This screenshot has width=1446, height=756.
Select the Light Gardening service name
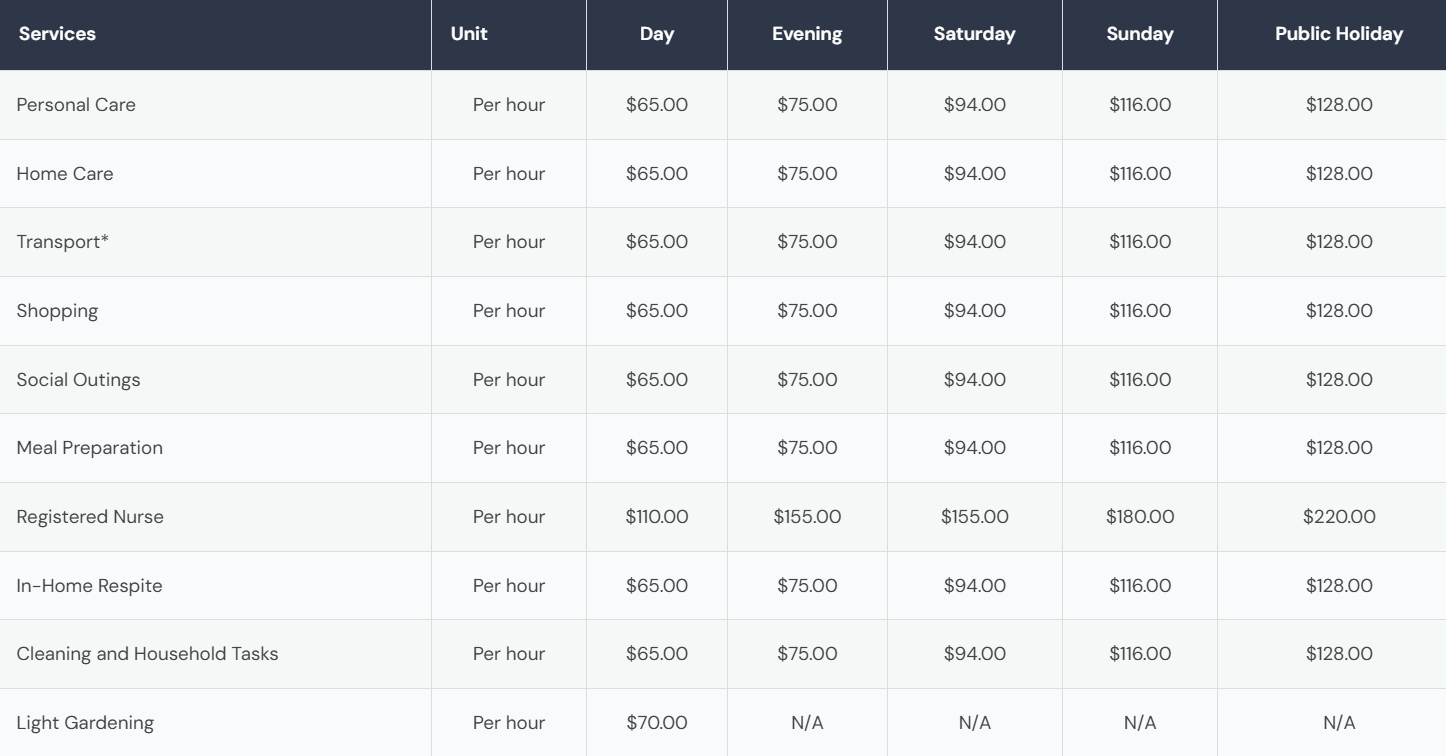pyautogui.click(x=85, y=723)
